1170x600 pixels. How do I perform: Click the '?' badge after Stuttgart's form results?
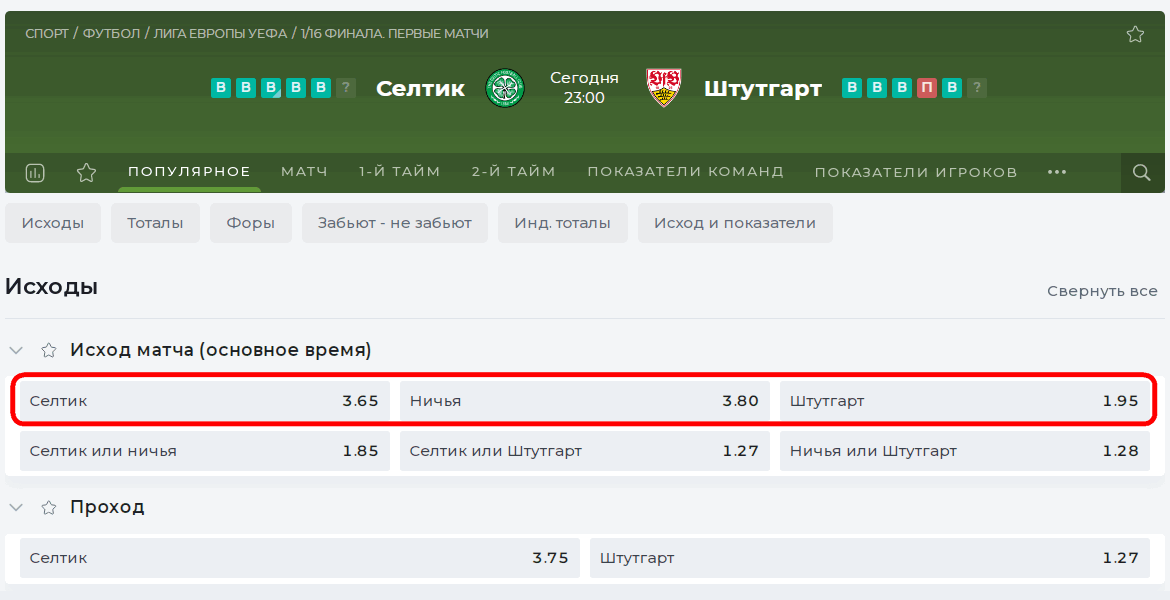pos(976,88)
